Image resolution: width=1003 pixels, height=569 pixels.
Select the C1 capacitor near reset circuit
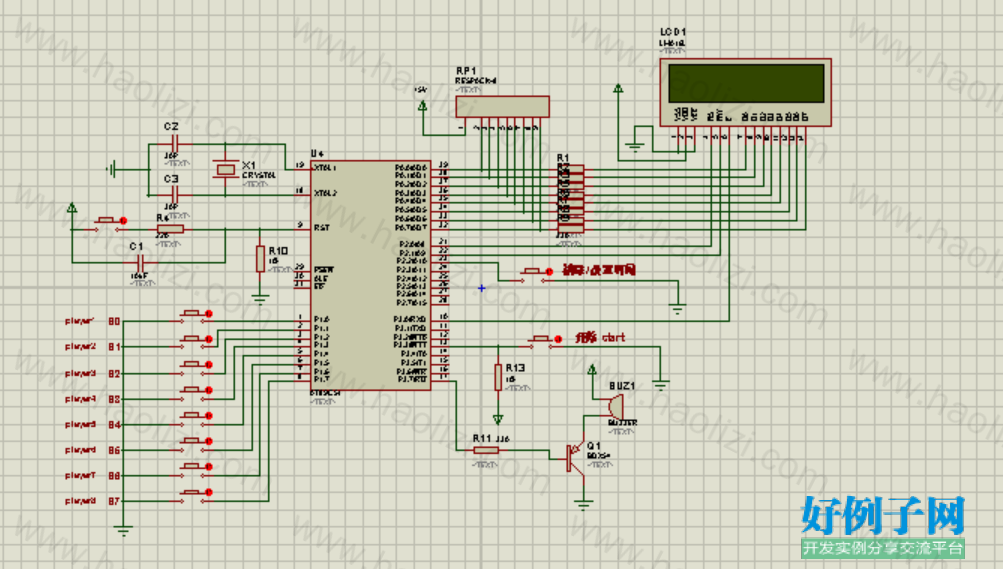pos(141,262)
